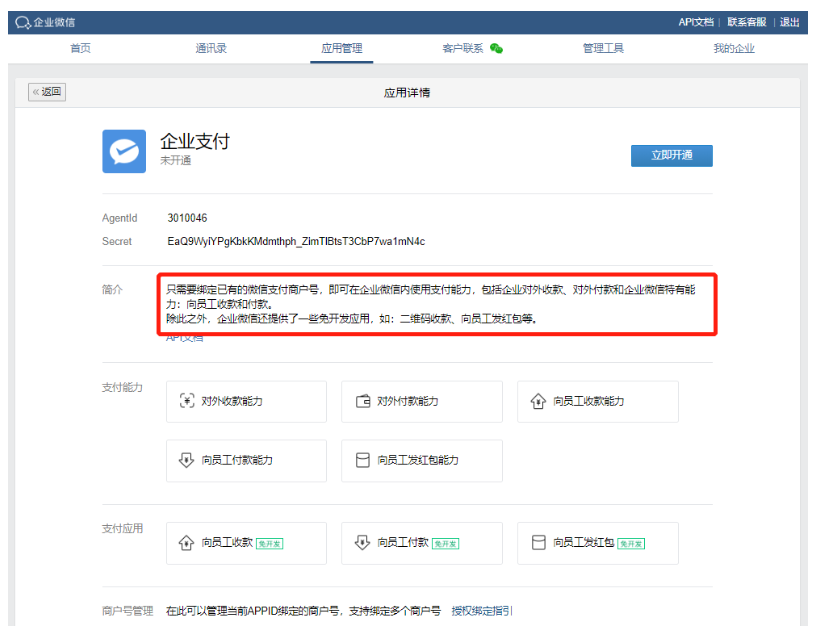Click the 返回 back button

(47, 92)
